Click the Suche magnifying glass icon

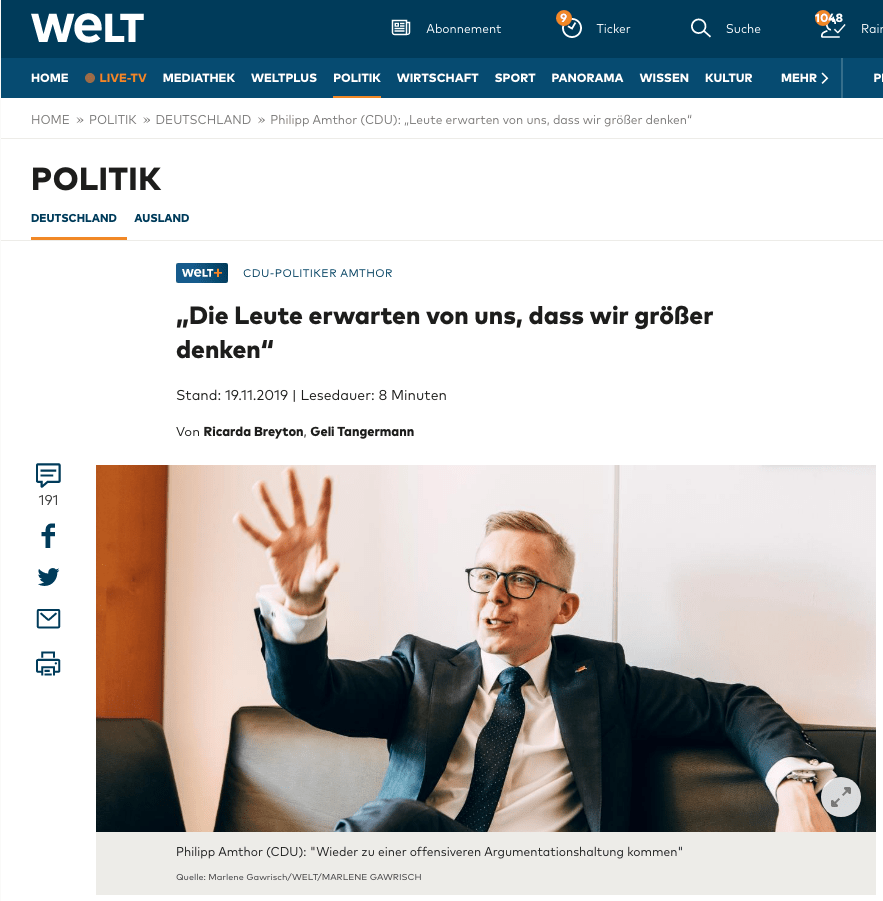[x=700, y=28]
